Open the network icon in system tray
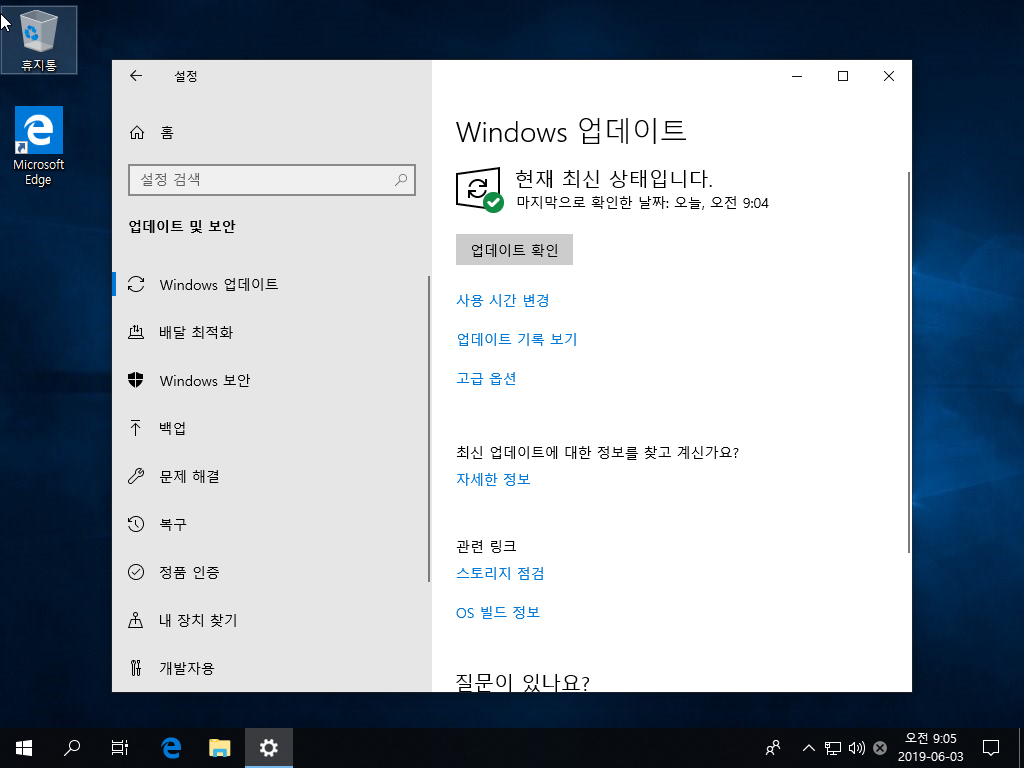The image size is (1024, 768). point(833,748)
